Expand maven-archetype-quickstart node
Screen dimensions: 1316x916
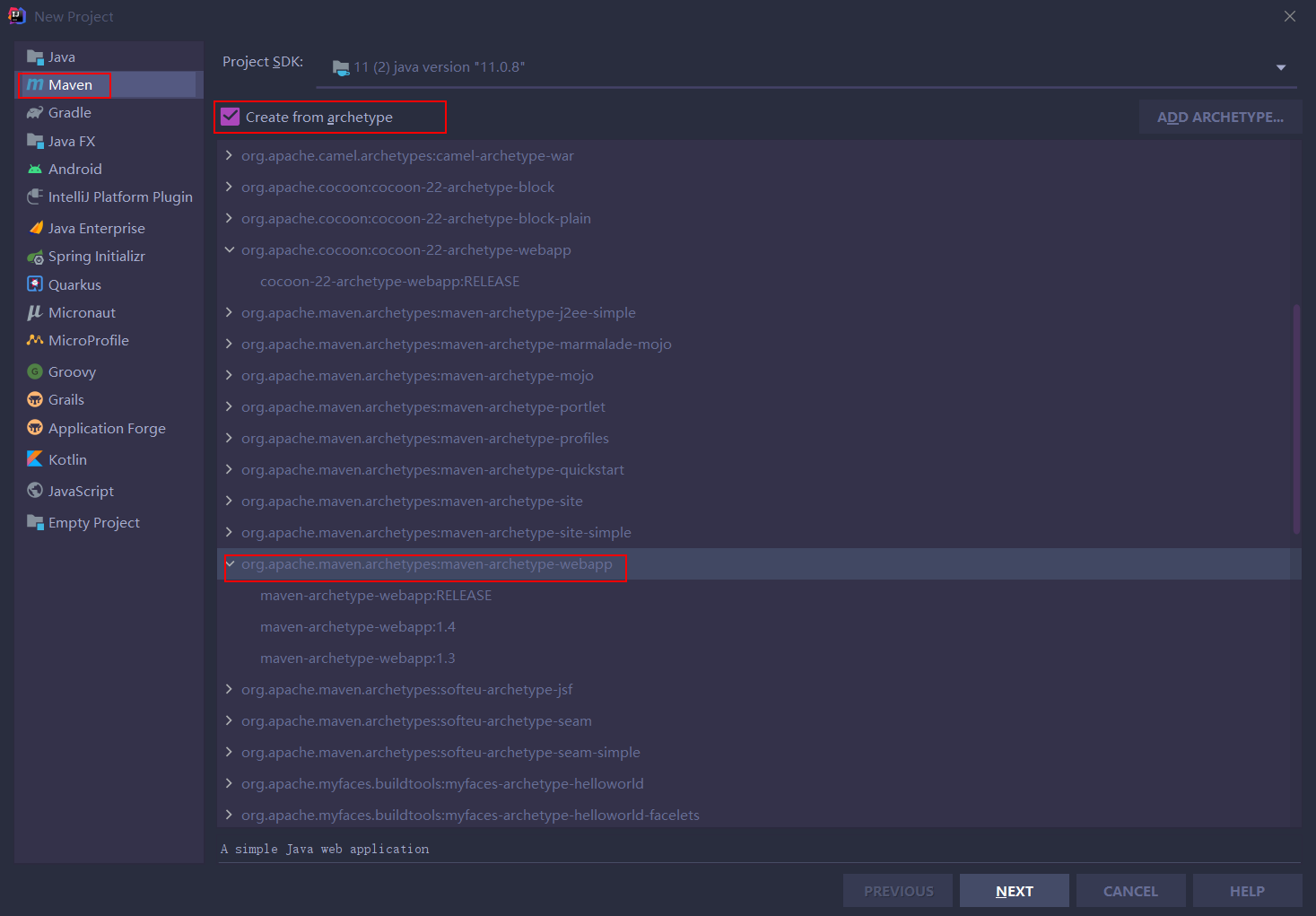click(229, 469)
